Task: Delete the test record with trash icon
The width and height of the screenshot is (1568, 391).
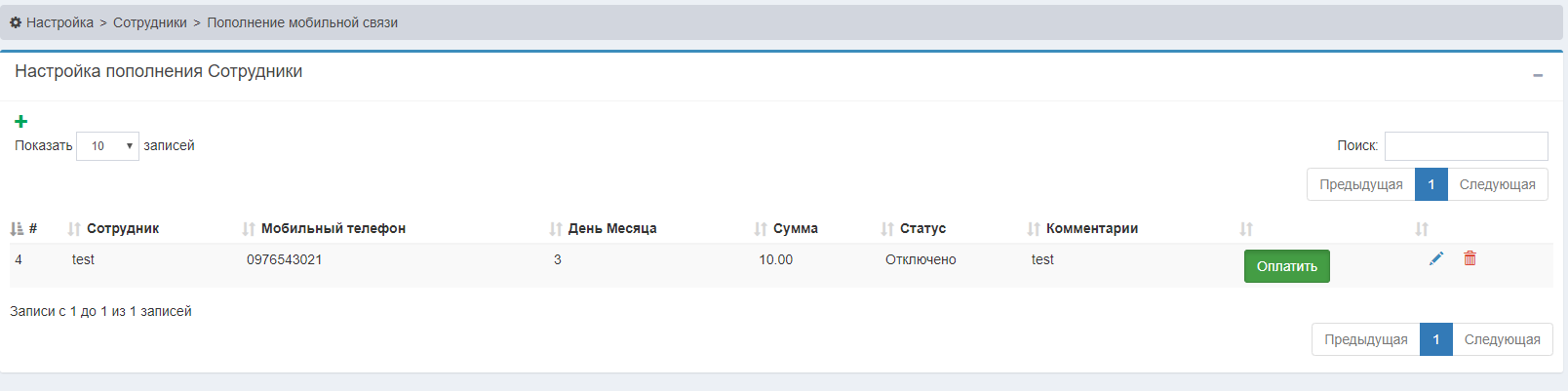Action: (x=1470, y=258)
